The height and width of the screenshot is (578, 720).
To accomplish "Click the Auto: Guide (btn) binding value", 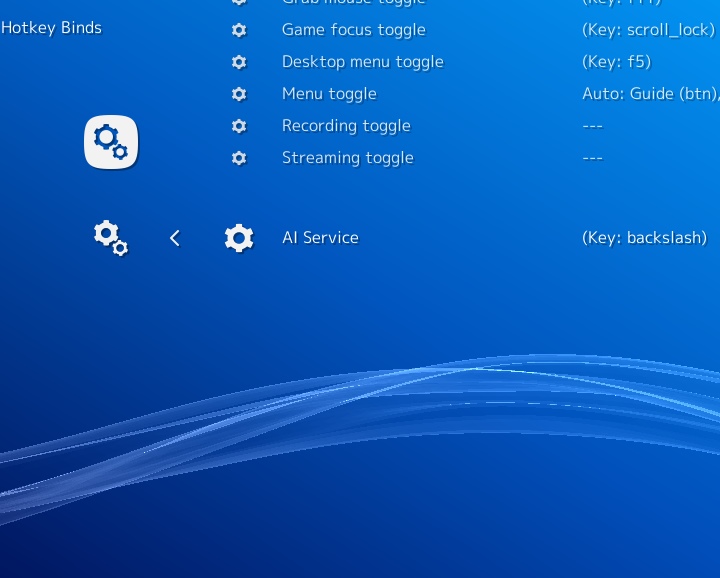I will pyautogui.click(x=650, y=94).
